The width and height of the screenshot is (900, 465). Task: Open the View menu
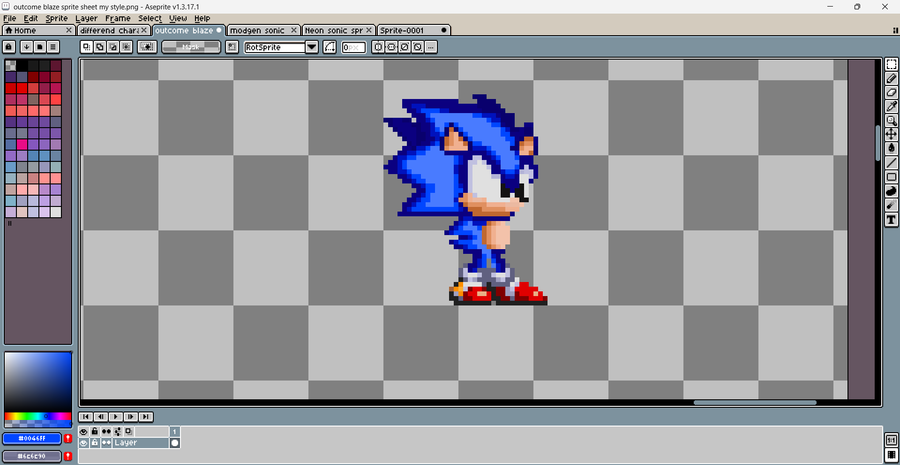coord(178,18)
